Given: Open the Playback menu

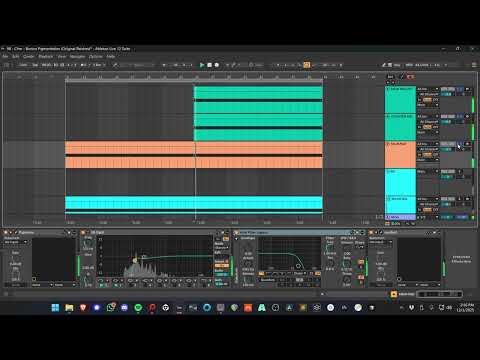Looking at the screenshot, I should [46, 57].
